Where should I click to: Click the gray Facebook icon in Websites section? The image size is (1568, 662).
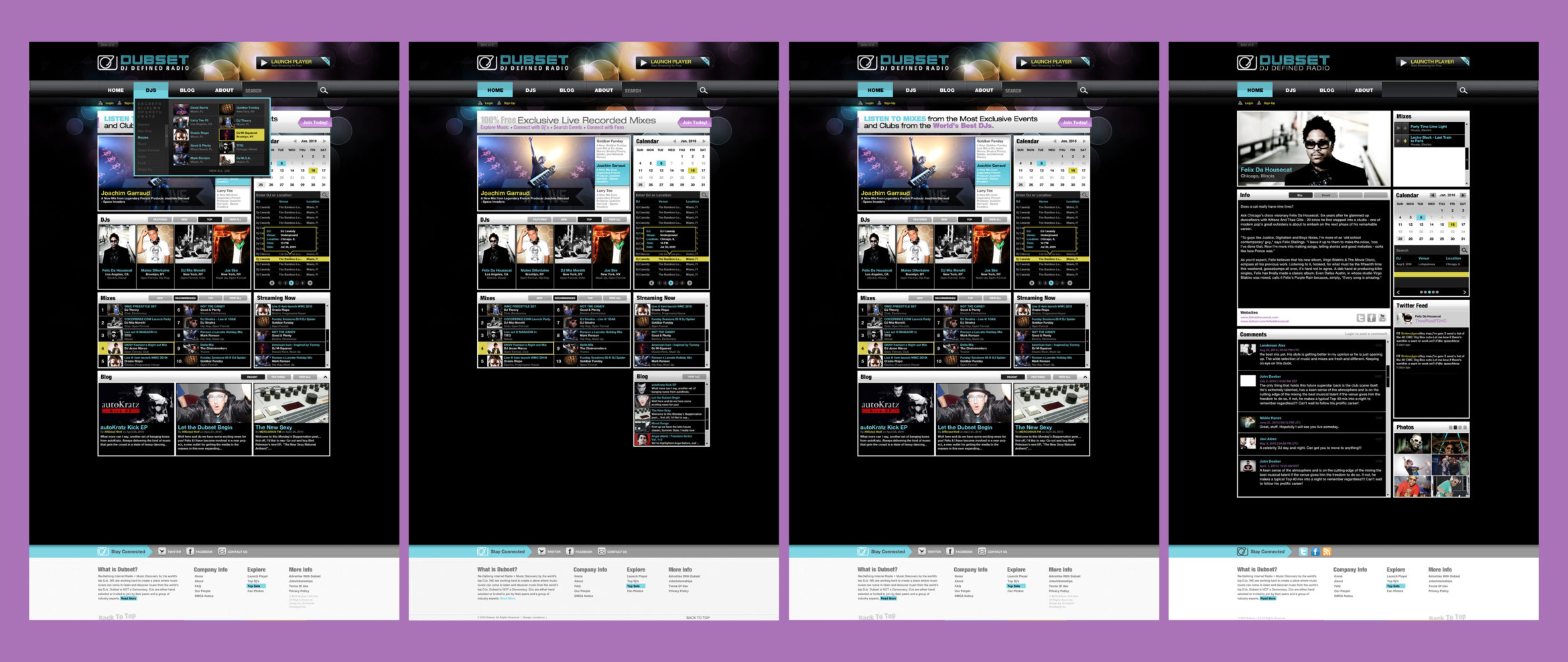1372,318
